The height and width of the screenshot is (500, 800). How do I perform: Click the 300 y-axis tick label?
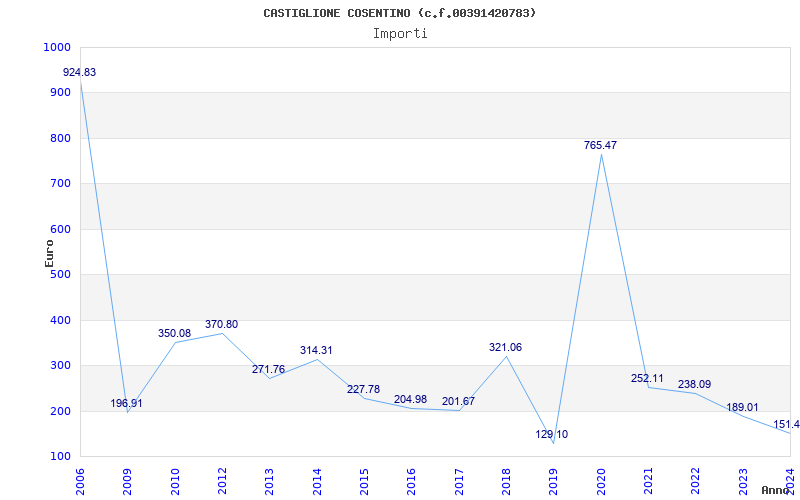pos(60,366)
